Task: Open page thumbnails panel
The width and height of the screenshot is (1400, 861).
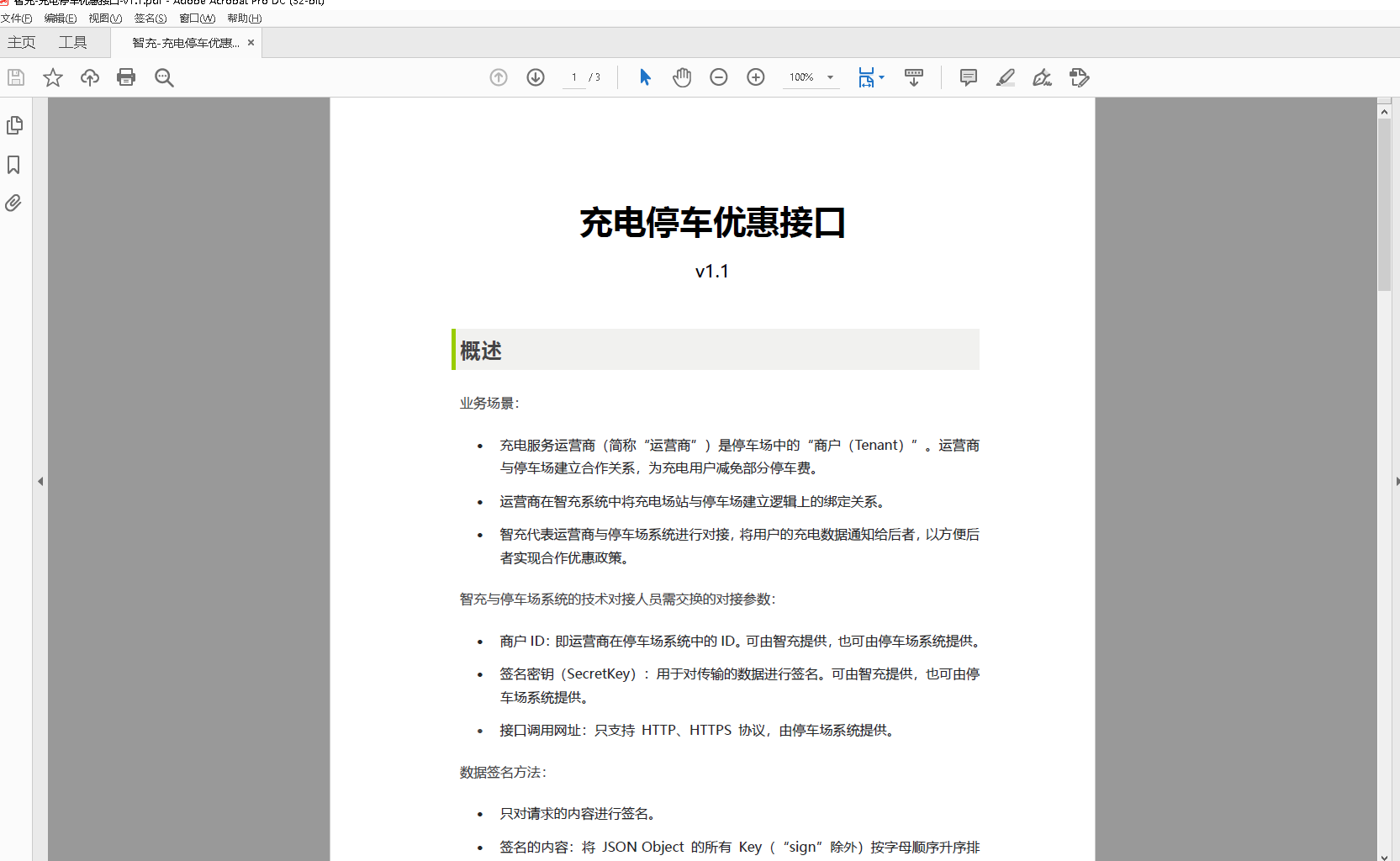Action: pyautogui.click(x=14, y=125)
